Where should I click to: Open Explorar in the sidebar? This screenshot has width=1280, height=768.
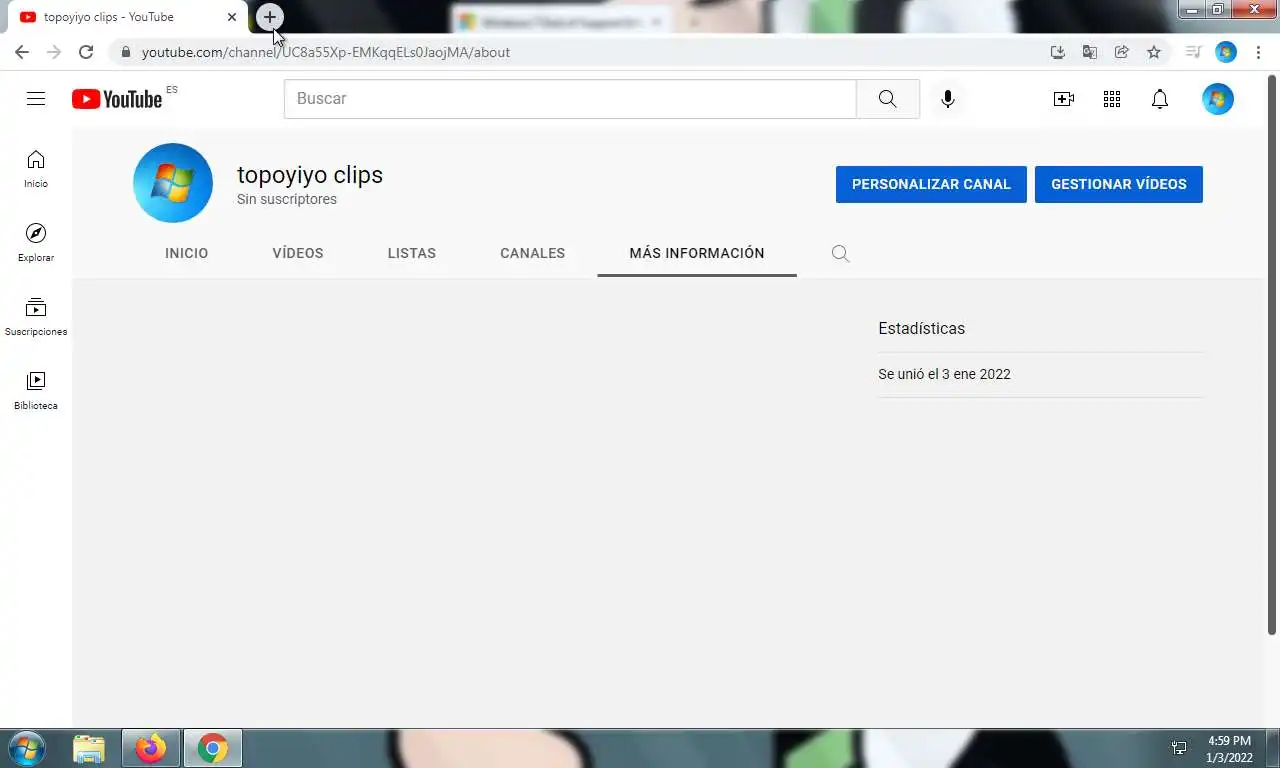36,243
